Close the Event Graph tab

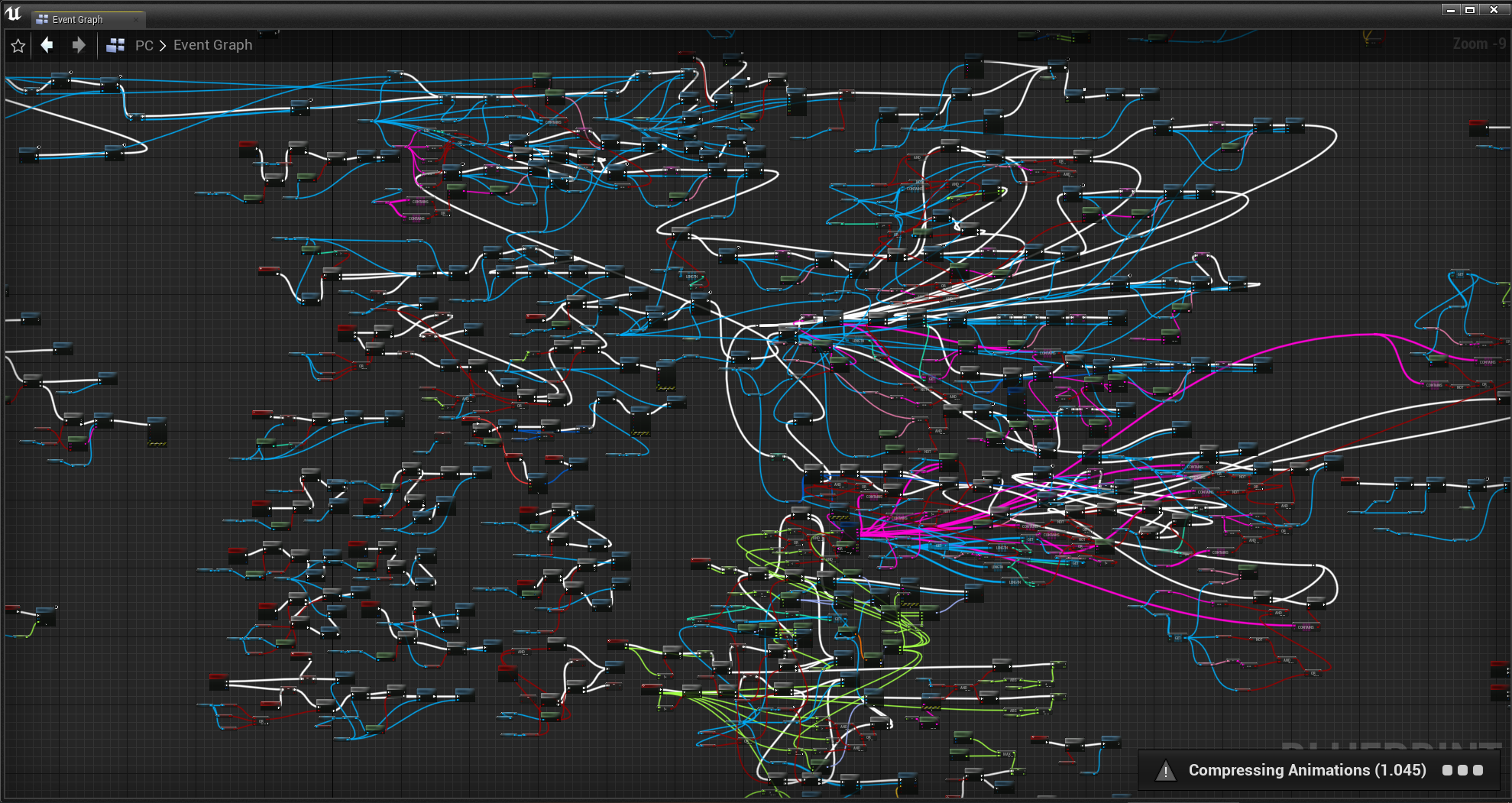(x=137, y=20)
